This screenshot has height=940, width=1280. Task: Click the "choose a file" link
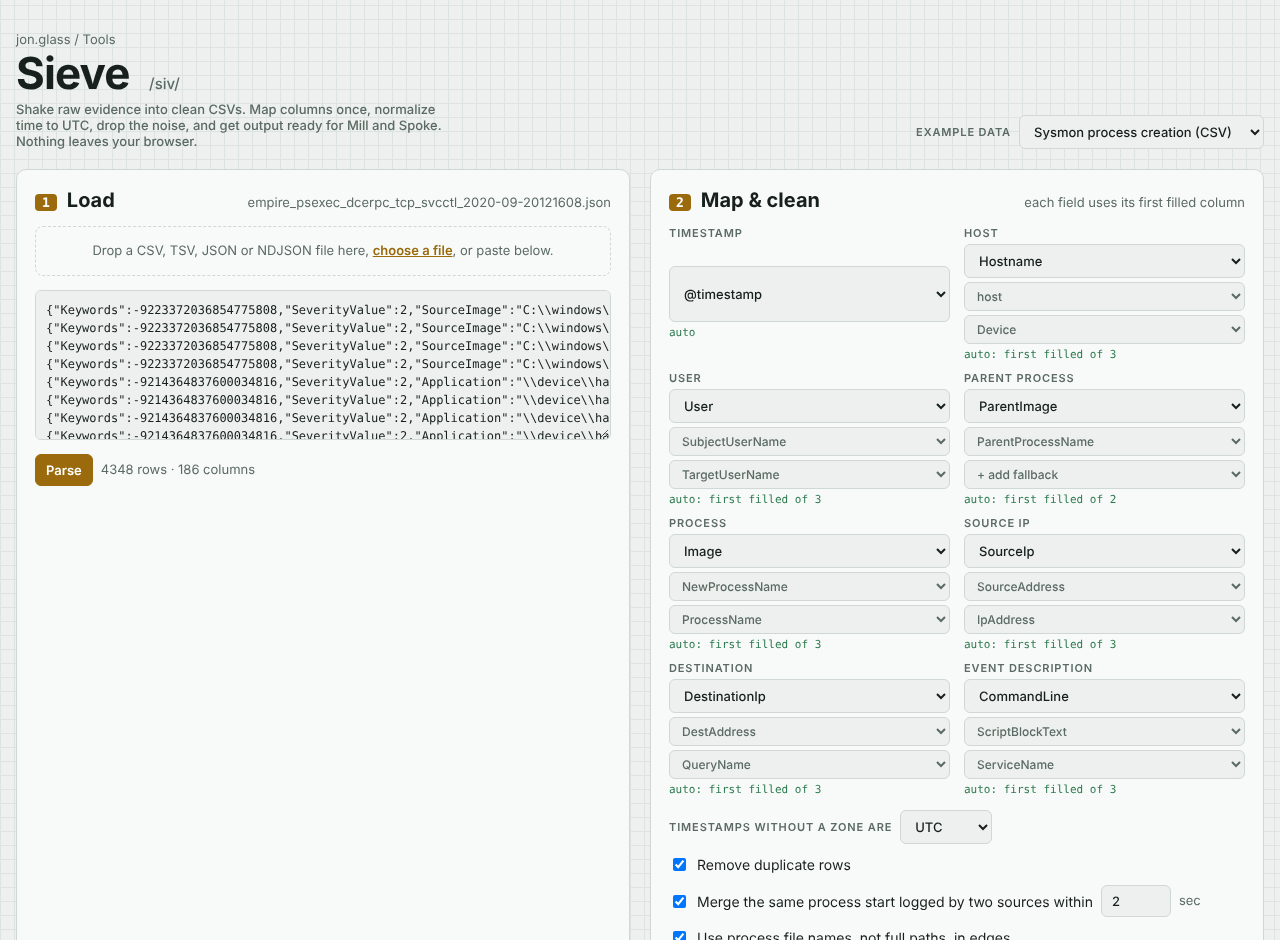coord(412,250)
